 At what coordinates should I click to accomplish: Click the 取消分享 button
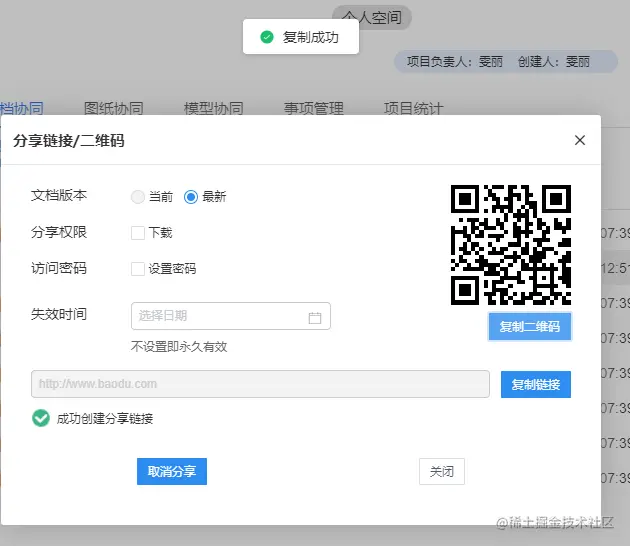pos(172,471)
